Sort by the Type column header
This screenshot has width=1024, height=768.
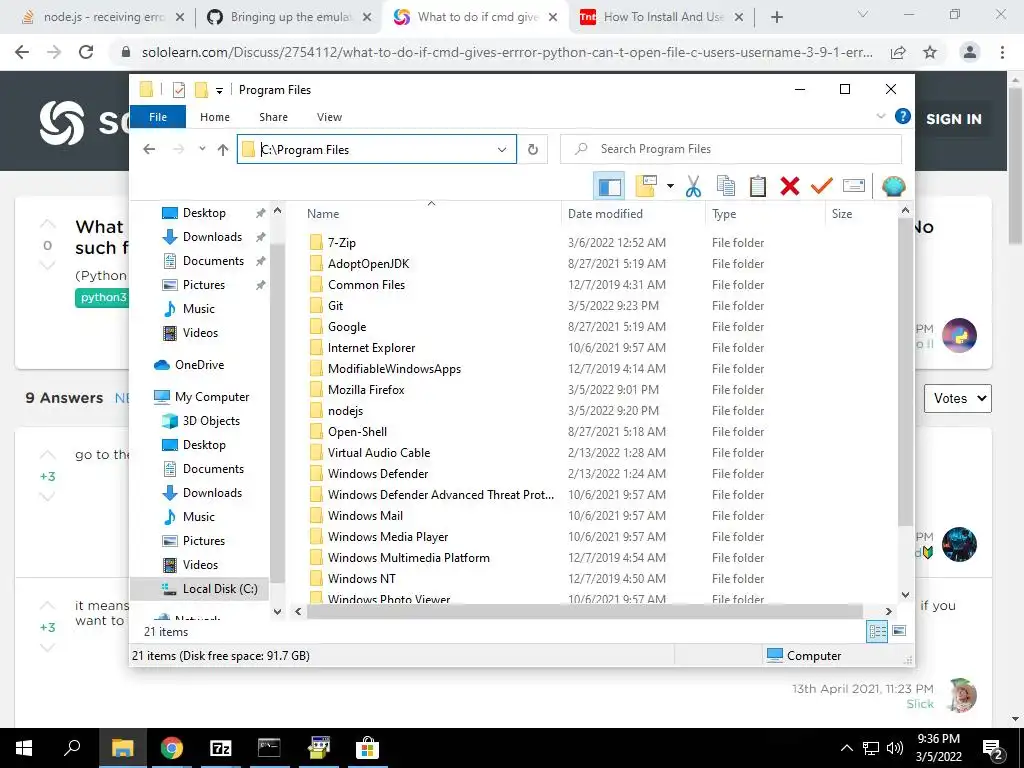[765, 214]
